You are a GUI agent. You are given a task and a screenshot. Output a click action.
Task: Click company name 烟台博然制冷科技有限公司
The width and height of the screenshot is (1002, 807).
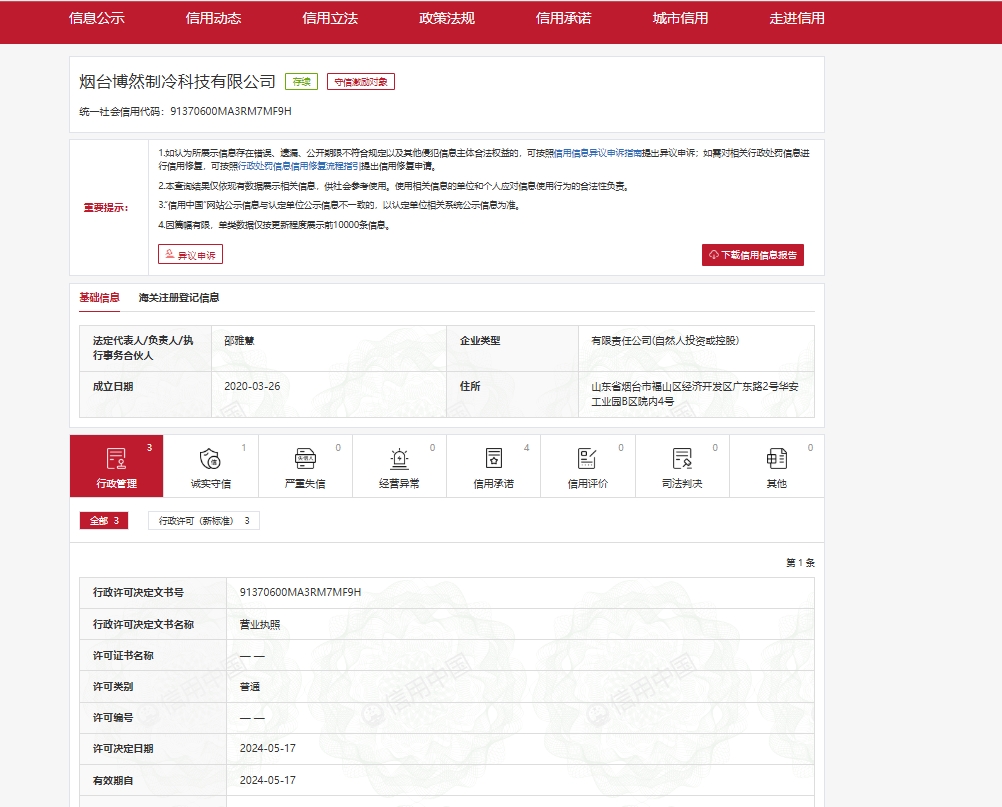(177, 81)
